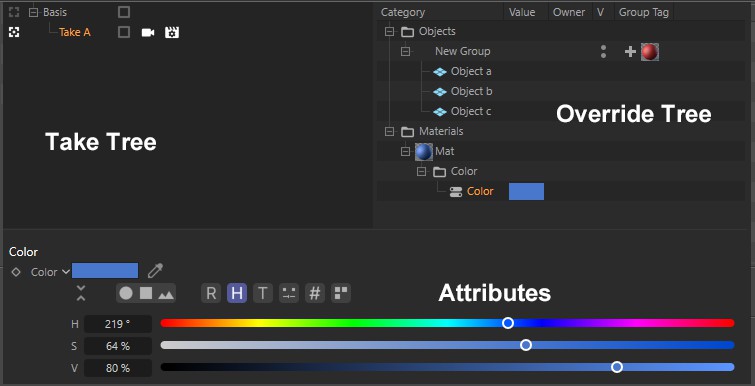Click the render settings clapperboard icon
This screenshot has width=755, height=386.
tap(172, 32)
